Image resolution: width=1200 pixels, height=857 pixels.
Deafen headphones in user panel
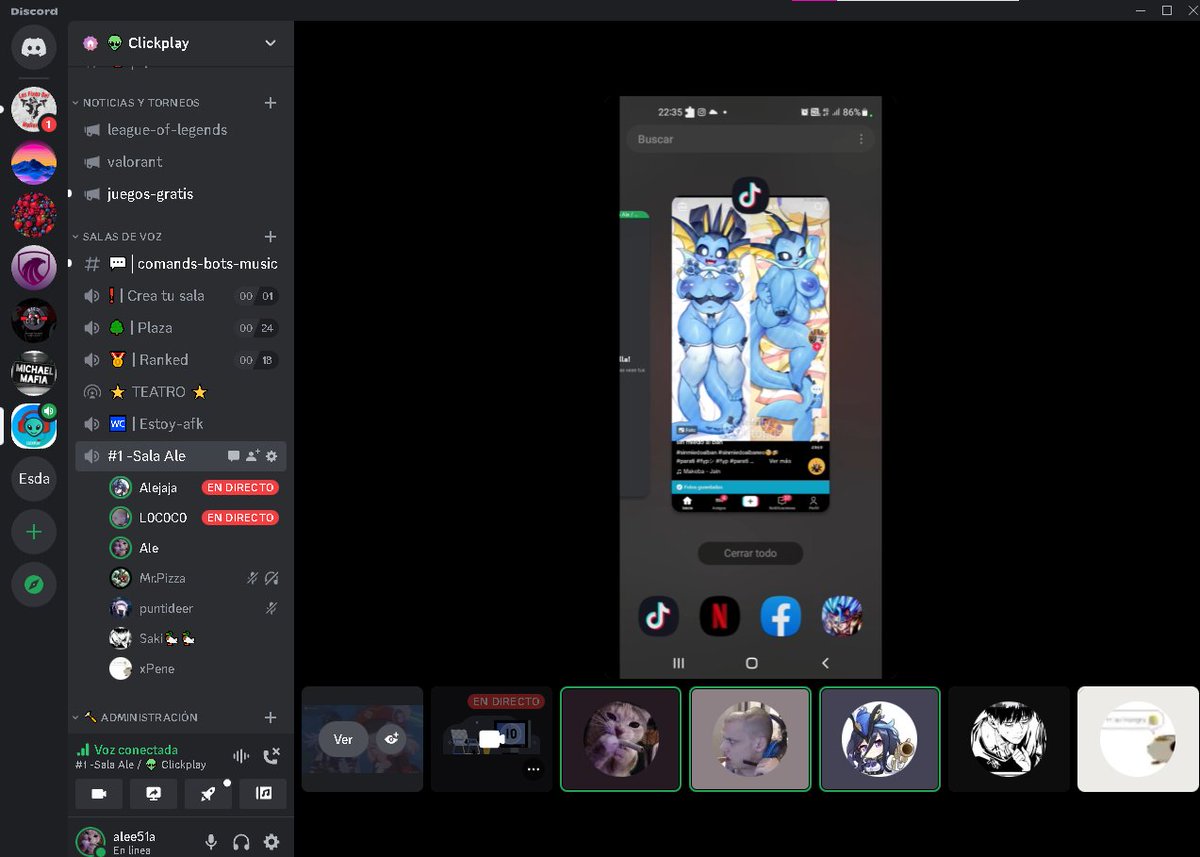[x=241, y=842]
